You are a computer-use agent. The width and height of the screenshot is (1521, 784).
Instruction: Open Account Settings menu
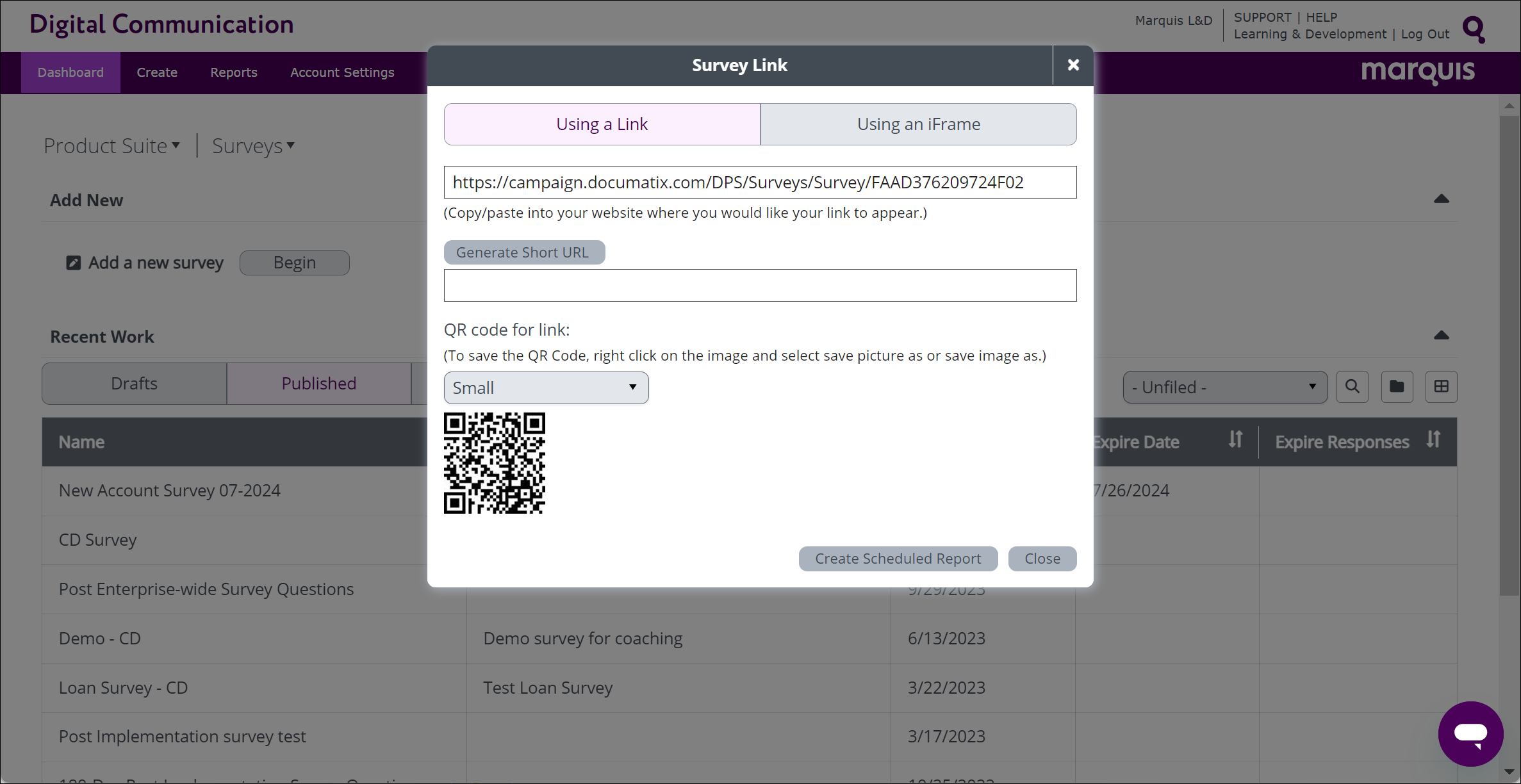click(x=342, y=72)
